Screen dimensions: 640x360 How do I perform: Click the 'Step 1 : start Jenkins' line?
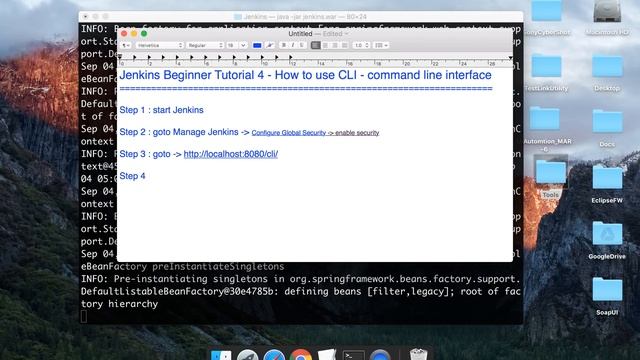(161, 110)
